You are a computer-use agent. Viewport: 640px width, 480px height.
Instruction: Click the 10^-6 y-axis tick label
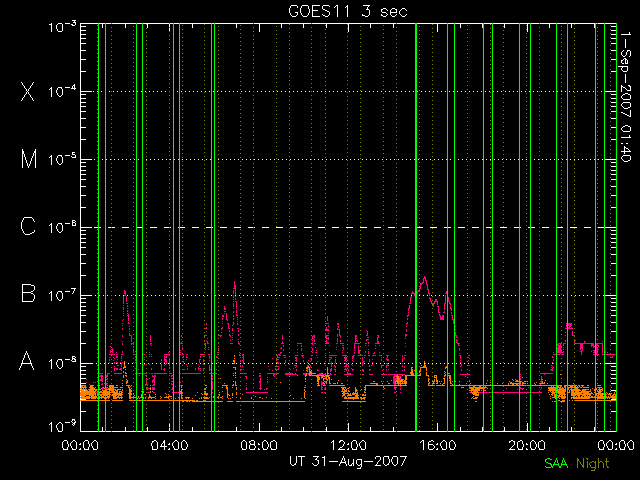pos(62,227)
